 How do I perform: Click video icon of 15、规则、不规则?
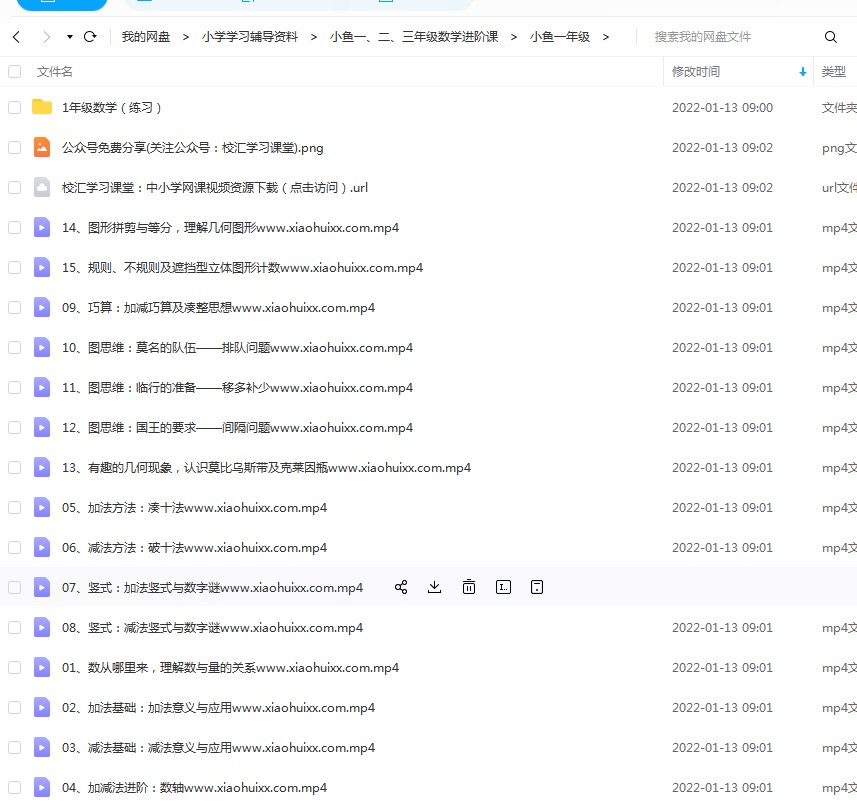[x=42, y=267]
